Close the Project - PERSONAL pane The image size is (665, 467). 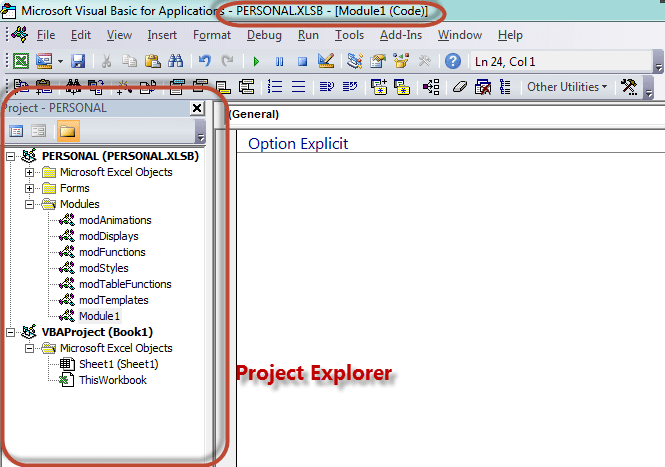click(197, 108)
